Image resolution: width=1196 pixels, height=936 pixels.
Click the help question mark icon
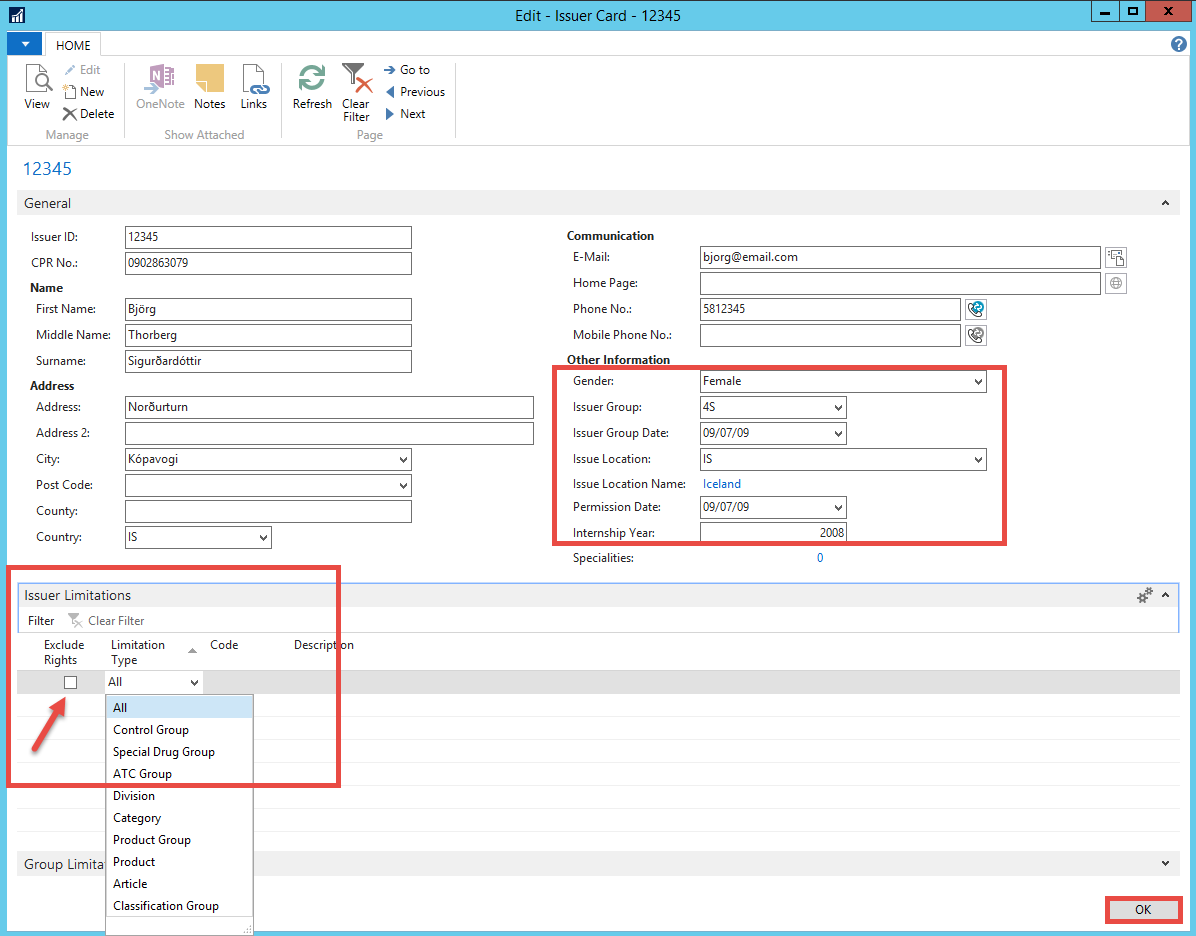(x=1178, y=45)
